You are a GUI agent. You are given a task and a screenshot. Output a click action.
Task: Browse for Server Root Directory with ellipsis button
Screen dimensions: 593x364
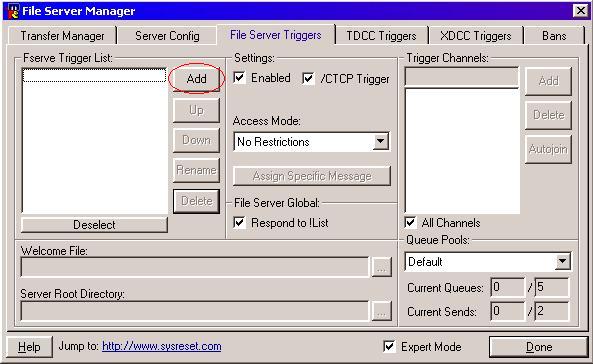pyautogui.click(x=381, y=311)
